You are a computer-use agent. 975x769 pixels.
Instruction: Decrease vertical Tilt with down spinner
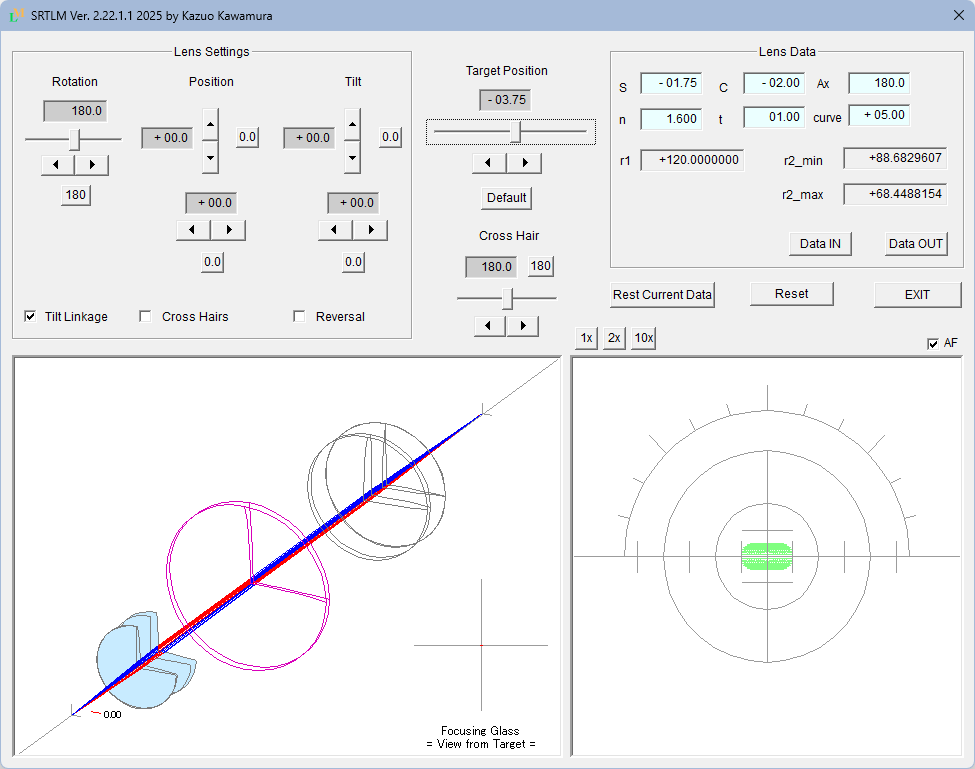click(352, 157)
